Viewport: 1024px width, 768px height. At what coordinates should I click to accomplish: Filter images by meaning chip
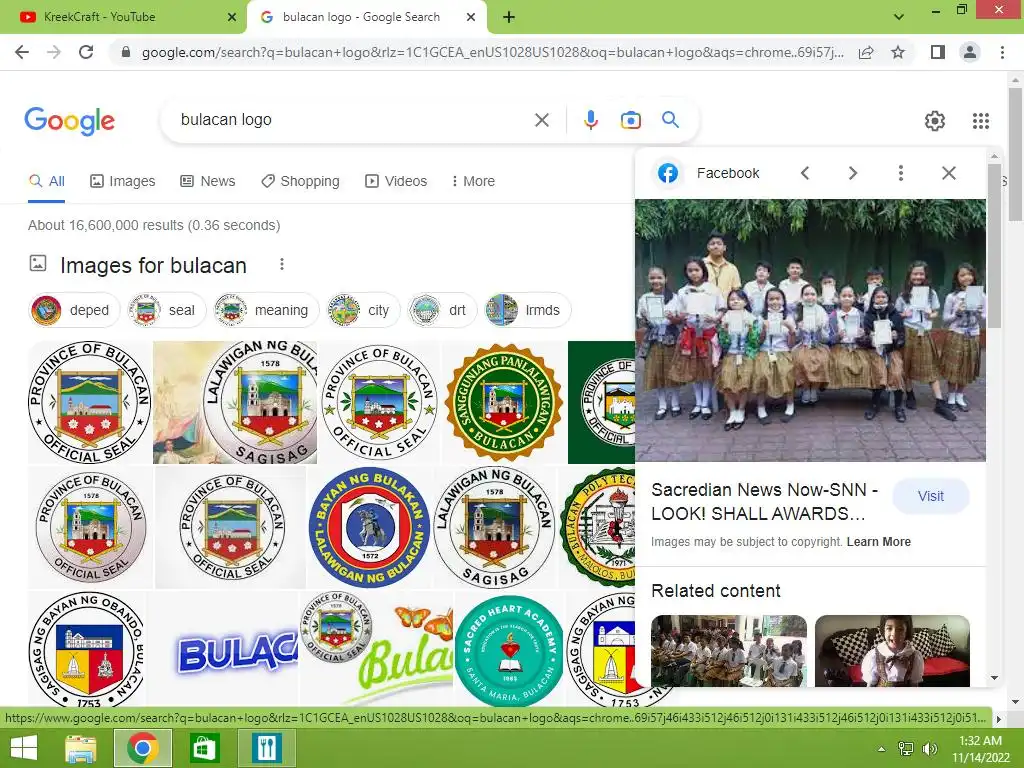(x=266, y=310)
